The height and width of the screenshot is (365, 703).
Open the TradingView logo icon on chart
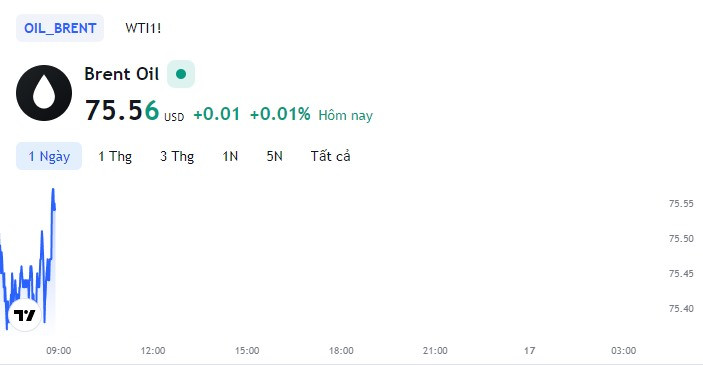tap(25, 315)
